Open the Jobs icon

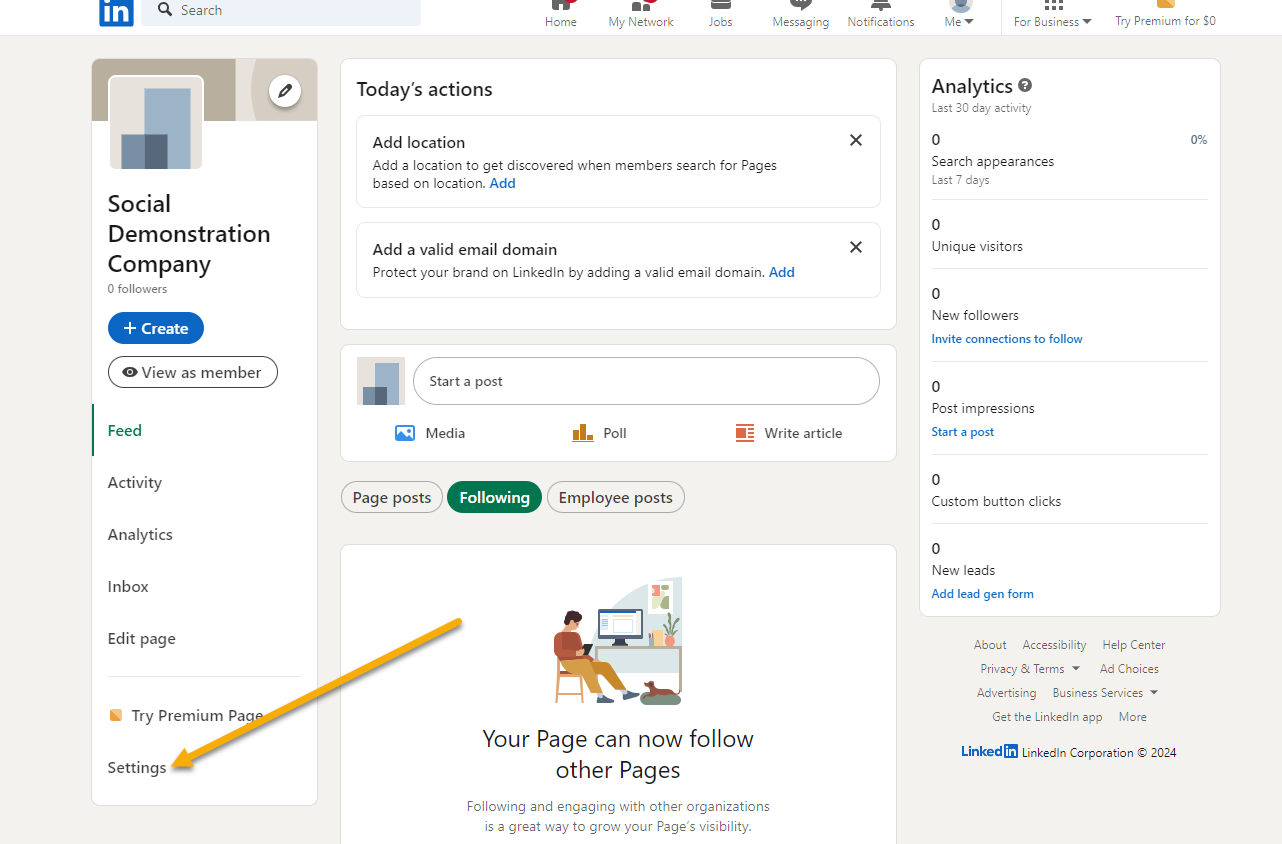(720, 12)
